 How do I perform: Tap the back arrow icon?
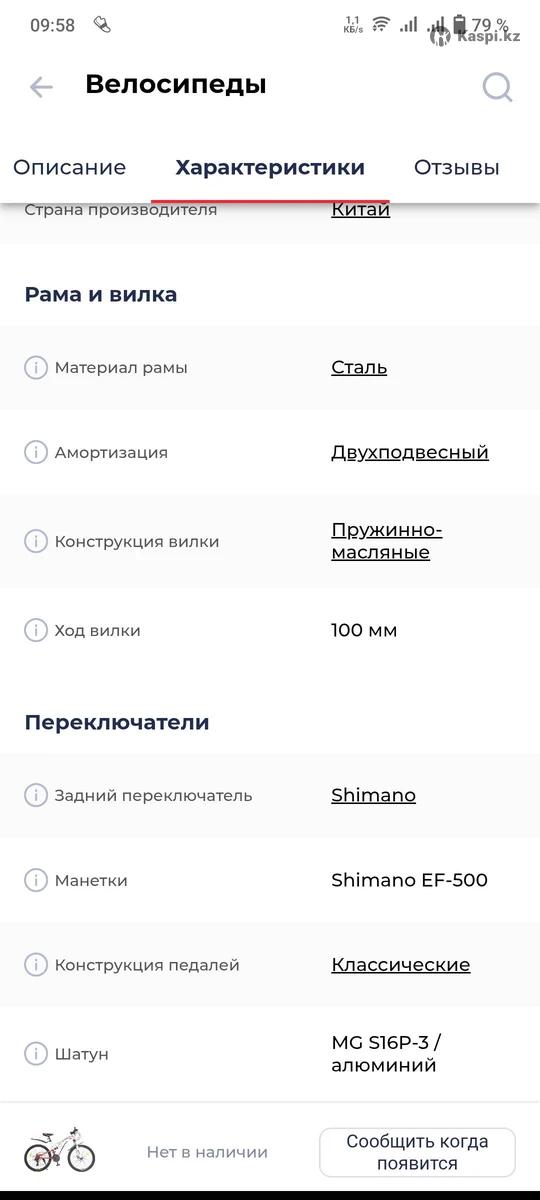pyautogui.click(x=41, y=87)
